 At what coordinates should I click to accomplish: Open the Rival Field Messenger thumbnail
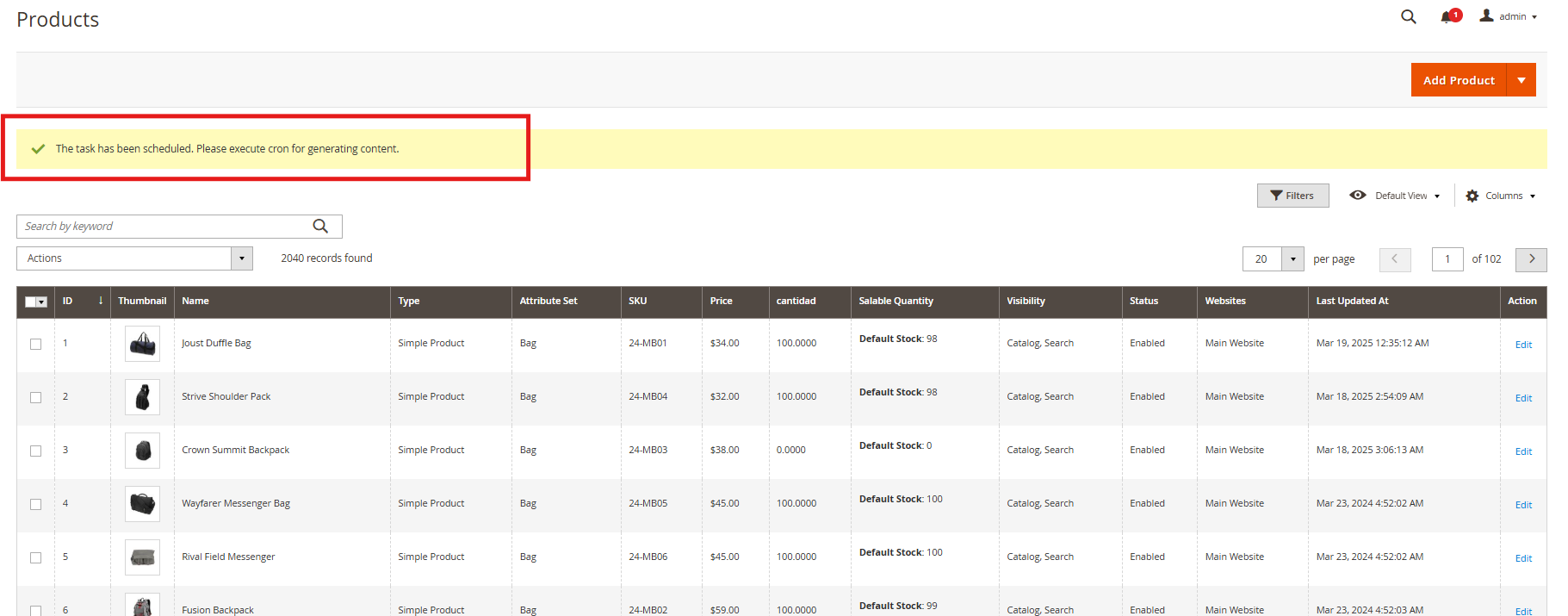142,557
